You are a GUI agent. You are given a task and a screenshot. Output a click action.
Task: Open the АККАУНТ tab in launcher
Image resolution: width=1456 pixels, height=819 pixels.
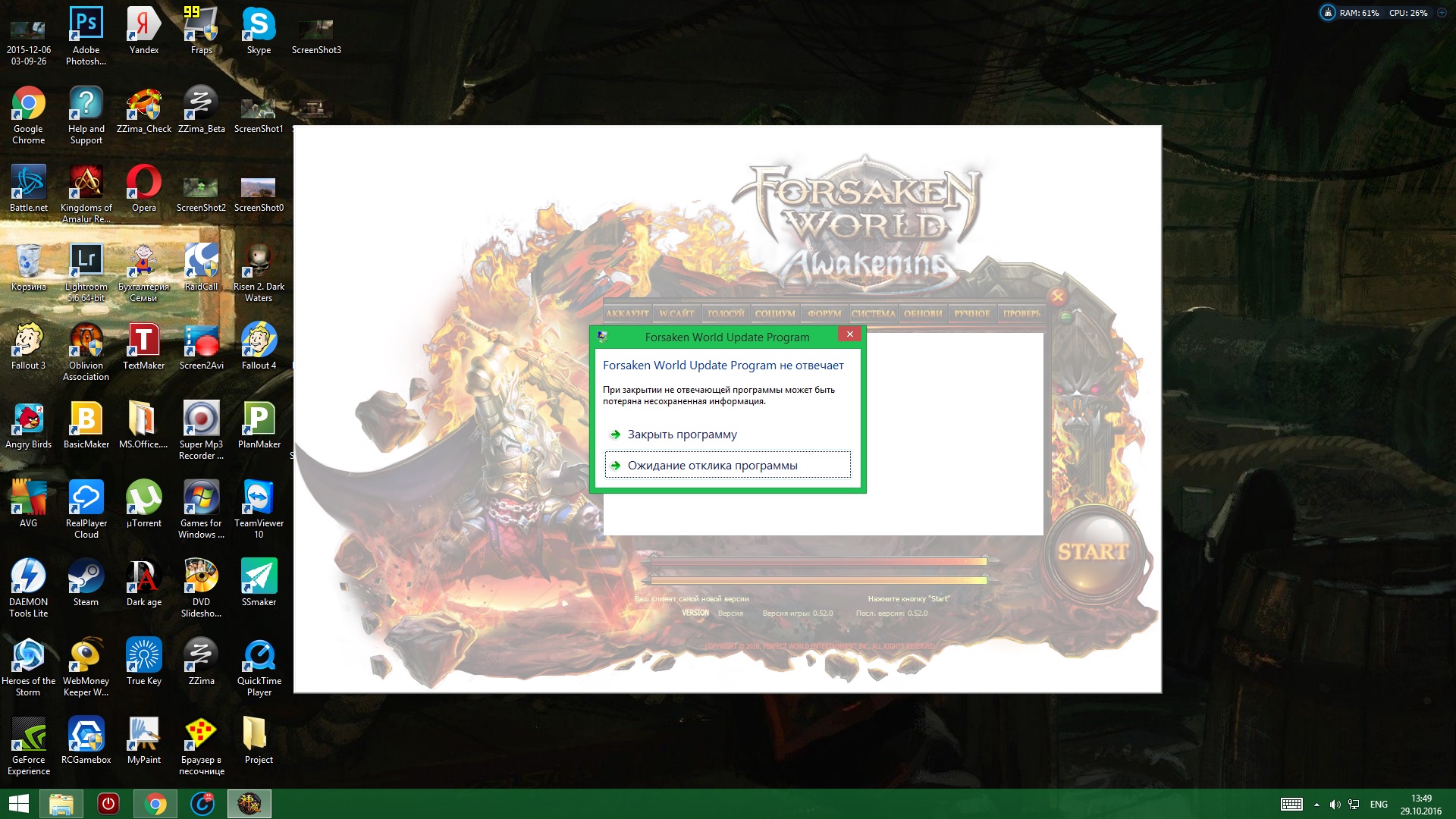(627, 313)
